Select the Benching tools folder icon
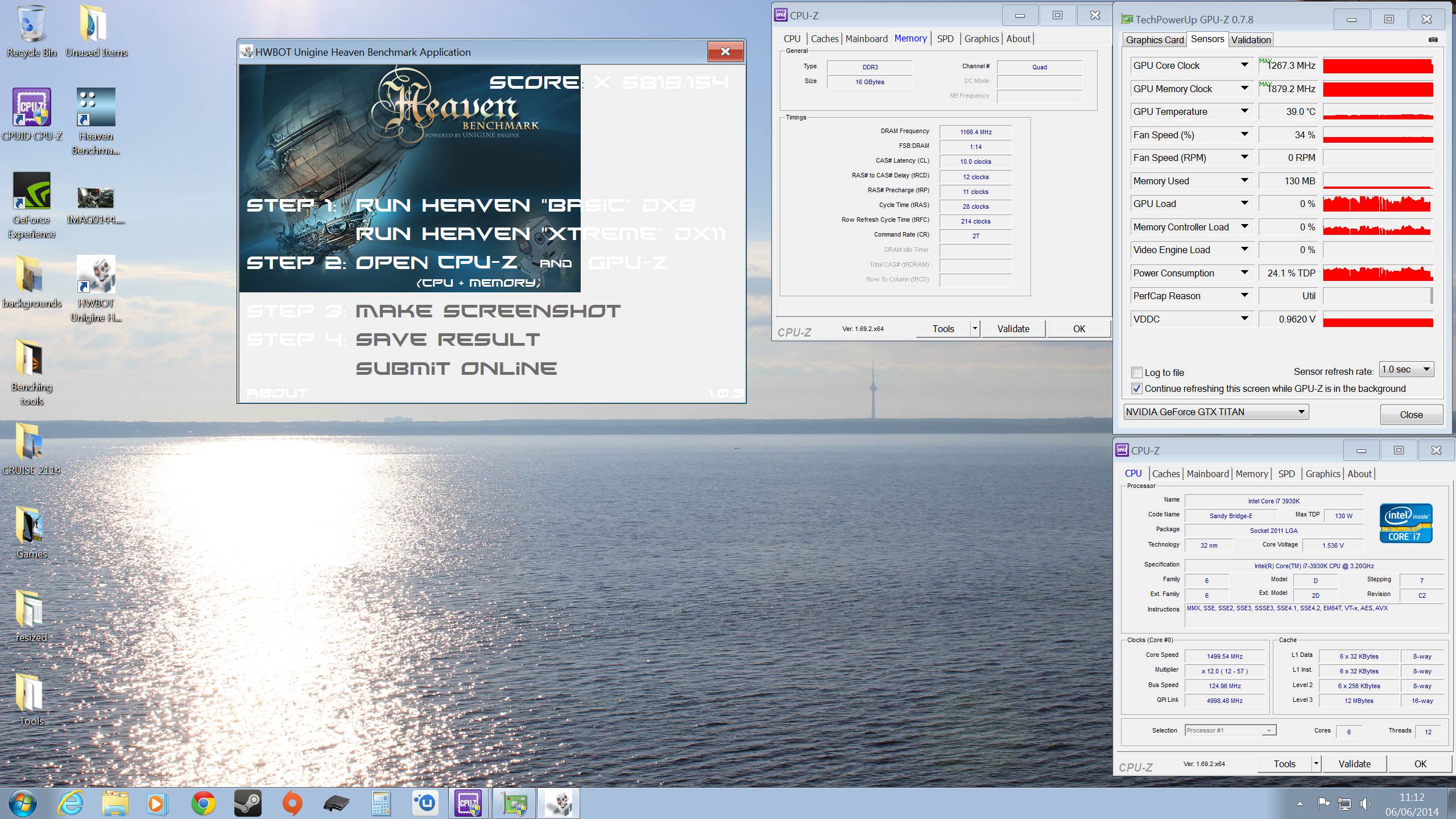This screenshot has height=819, width=1456. click(x=32, y=373)
